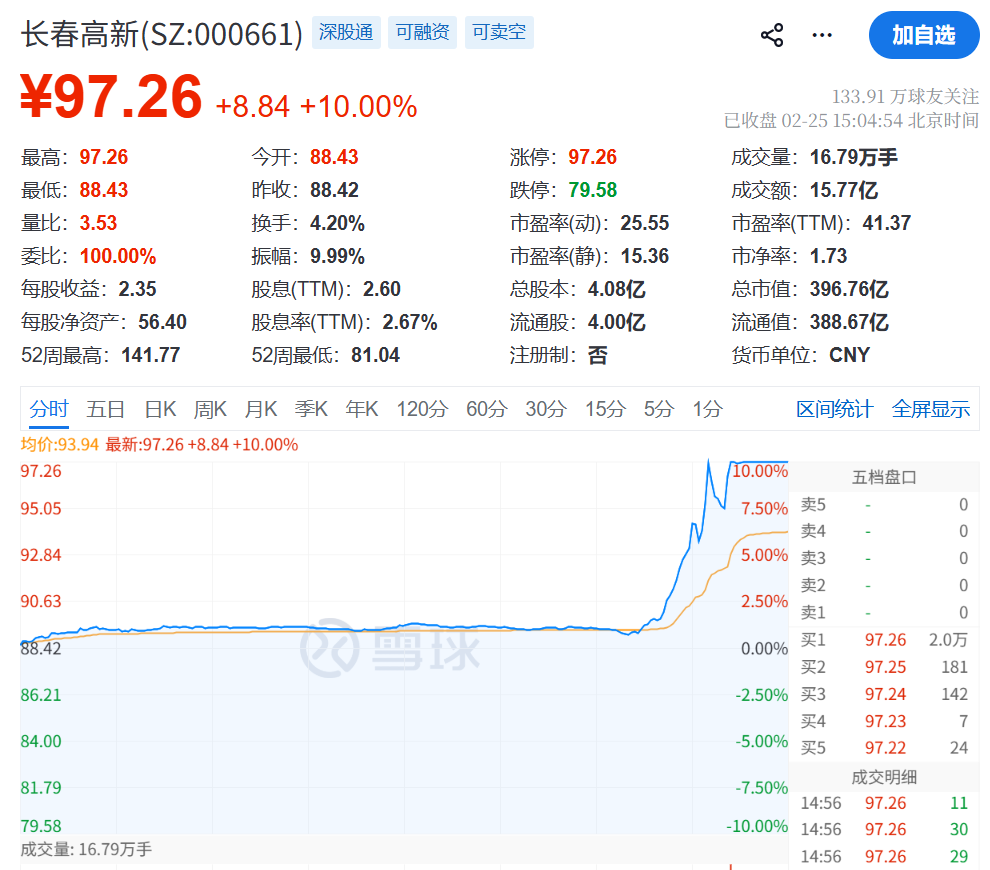Click the 52周最低 value 81.04

pyautogui.click(x=375, y=355)
